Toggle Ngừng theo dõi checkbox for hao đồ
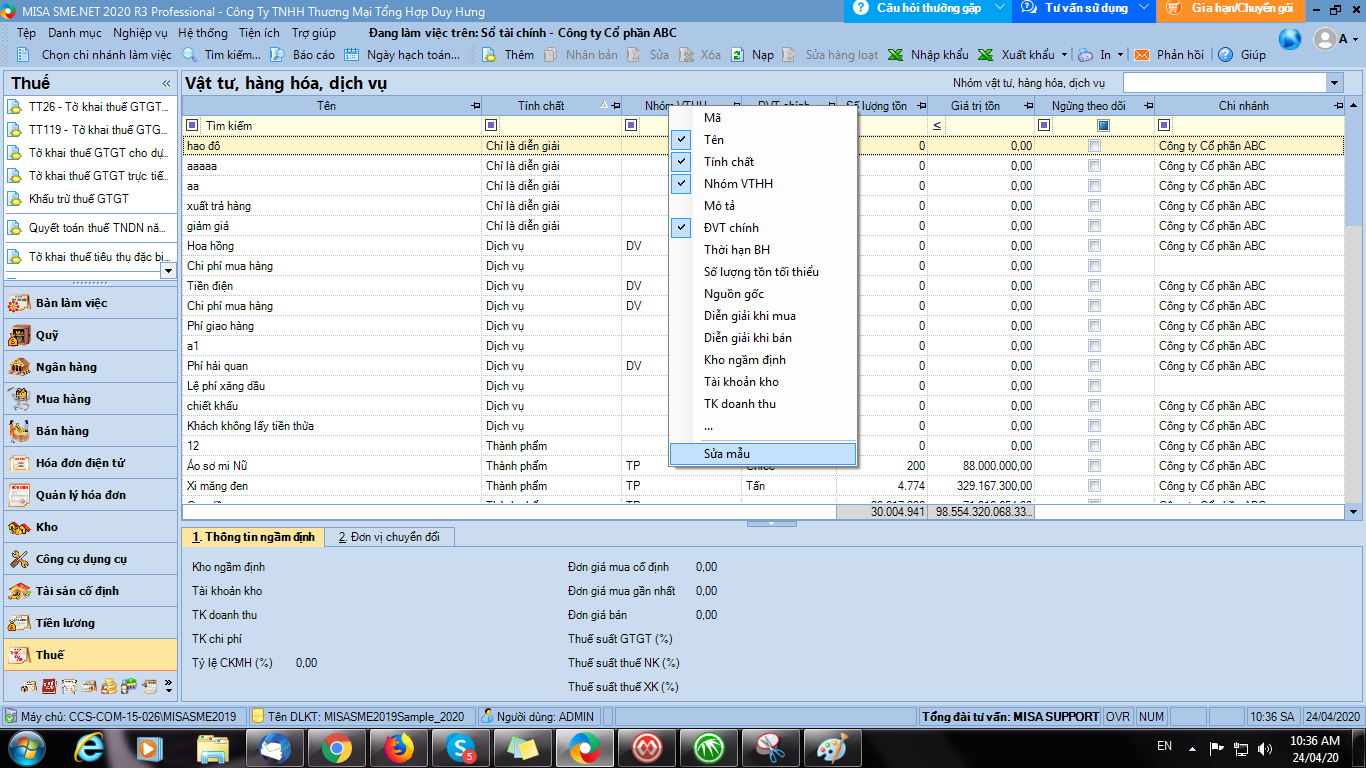 1095,146
